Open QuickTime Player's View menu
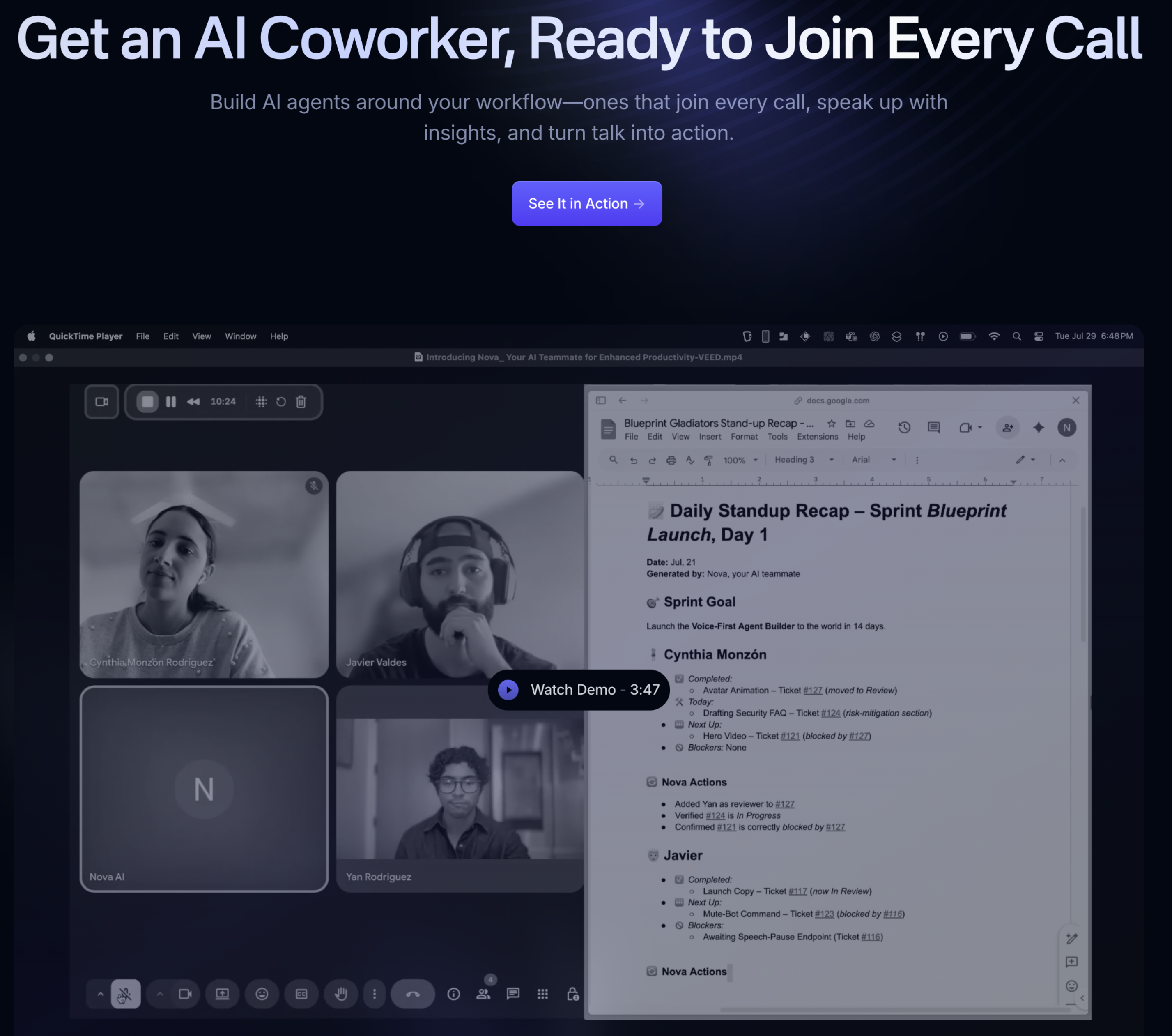This screenshot has width=1172, height=1036. point(201,336)
